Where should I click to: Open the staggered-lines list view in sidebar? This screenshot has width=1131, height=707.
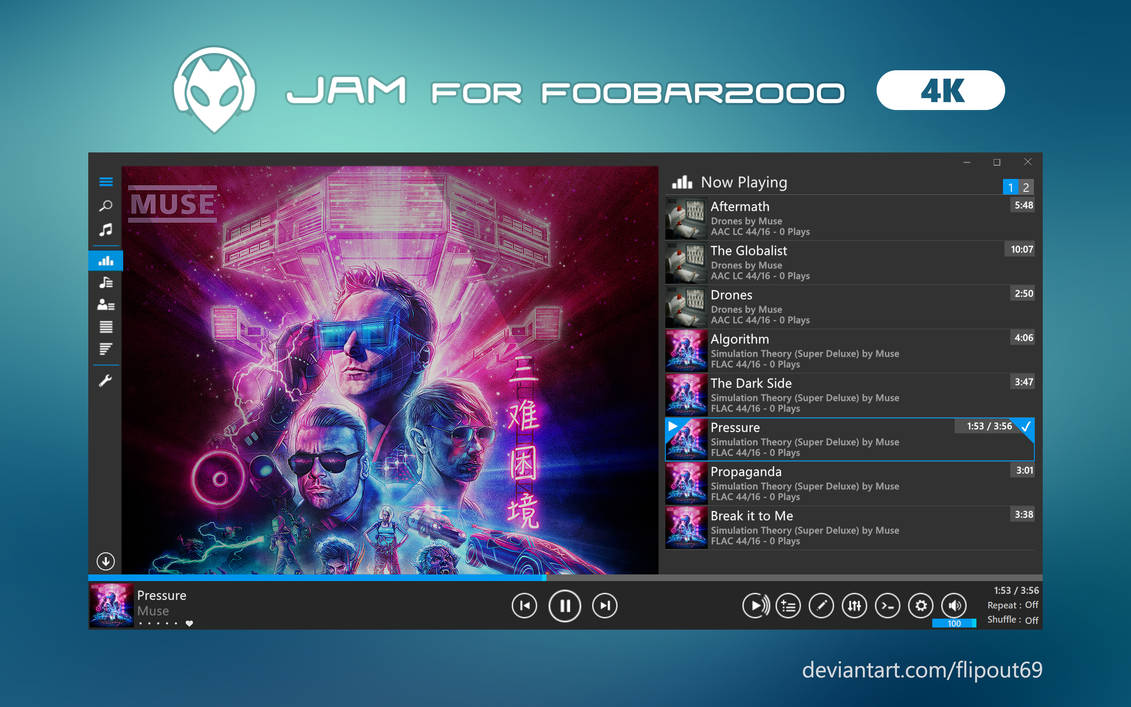tap(106, 349)
